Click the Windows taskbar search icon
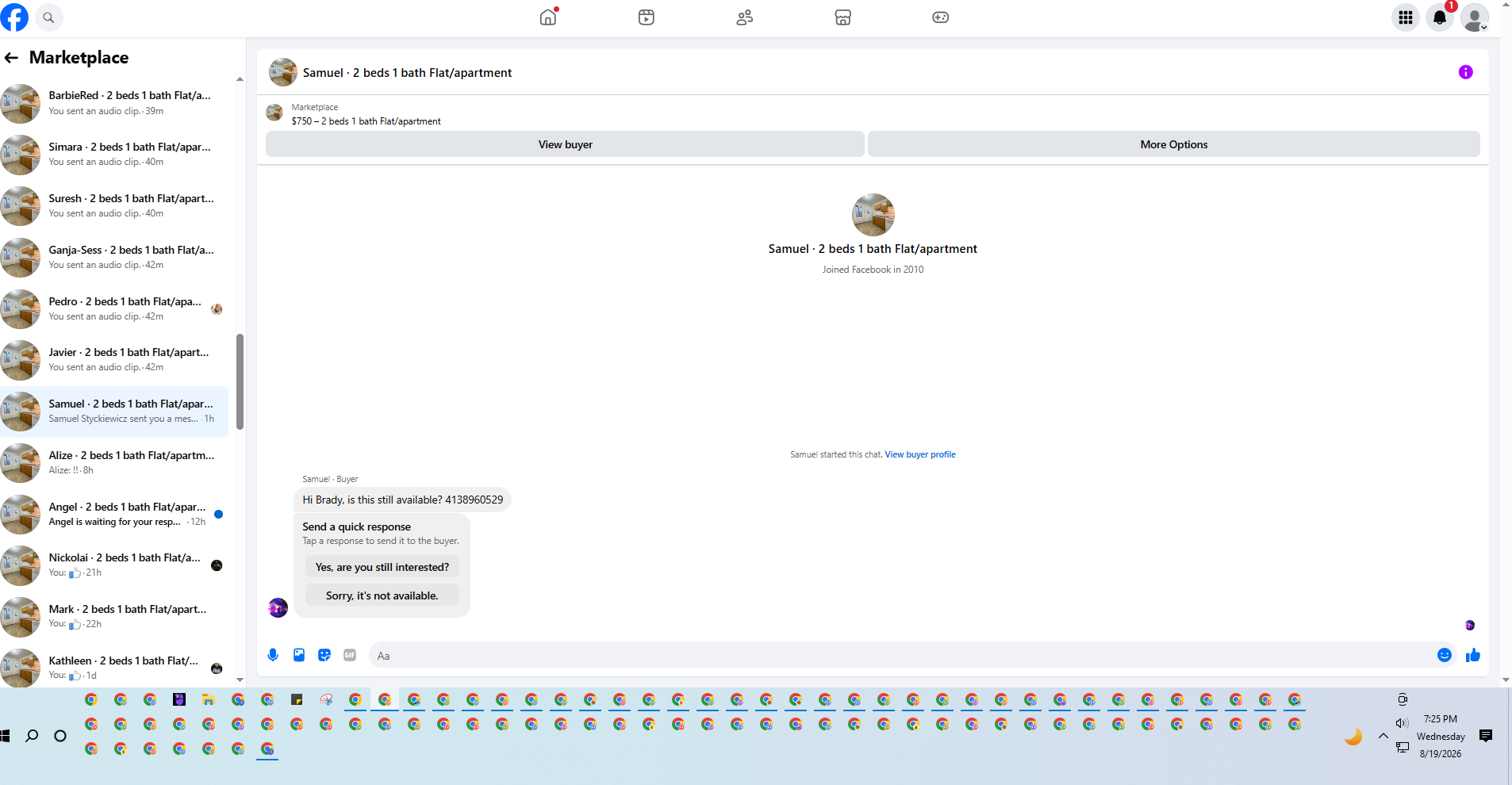1512x785 pixels. pos(32,736)
